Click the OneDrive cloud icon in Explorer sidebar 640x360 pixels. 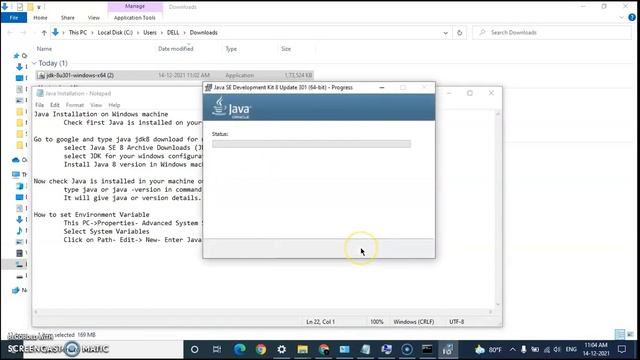click(x=16, y=160)
